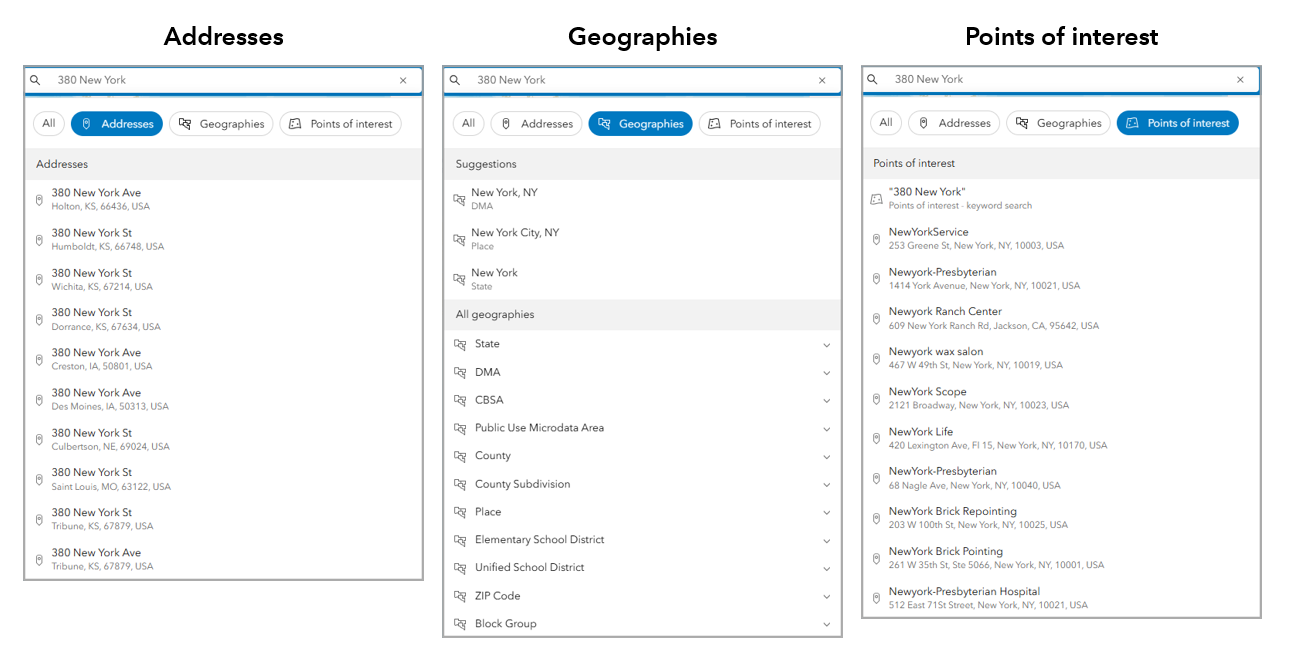Click the keyword search icon for "380 New York"

click(x=876, y=199)
